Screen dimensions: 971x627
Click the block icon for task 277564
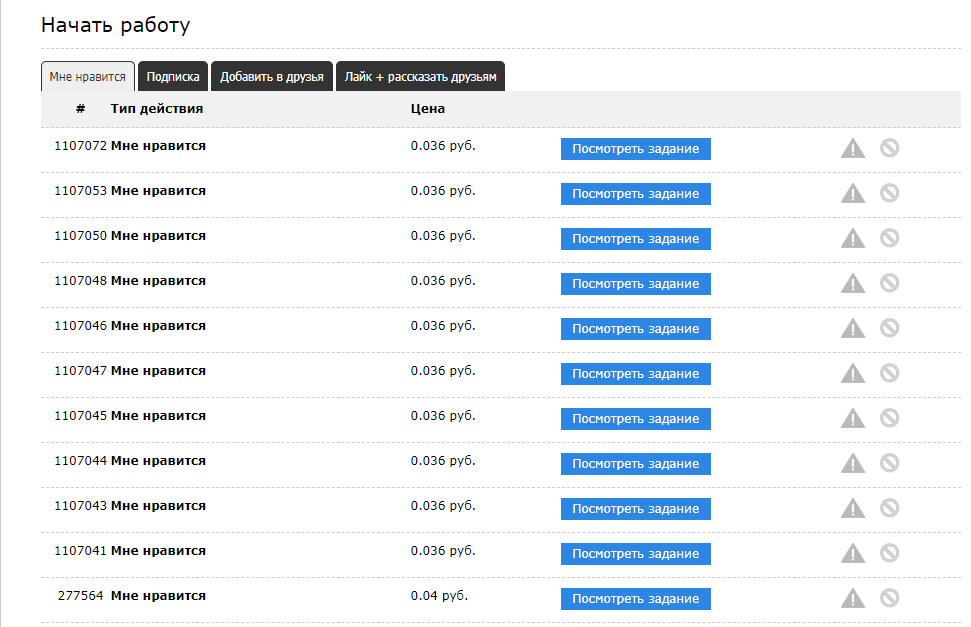point(889,598)
